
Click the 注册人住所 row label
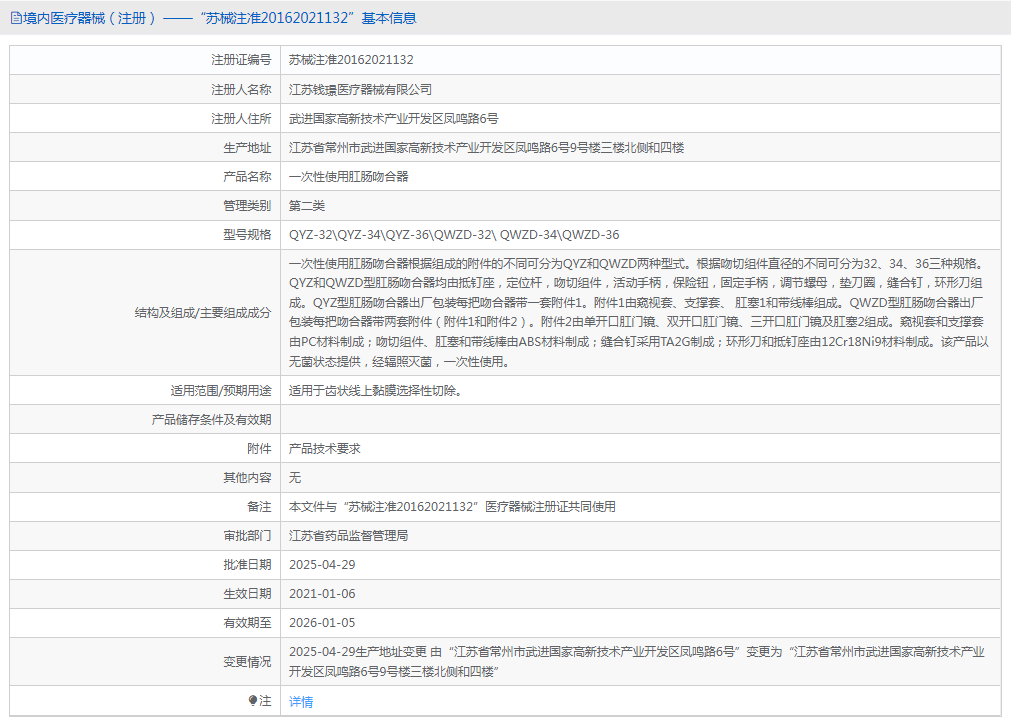[241, 119]
